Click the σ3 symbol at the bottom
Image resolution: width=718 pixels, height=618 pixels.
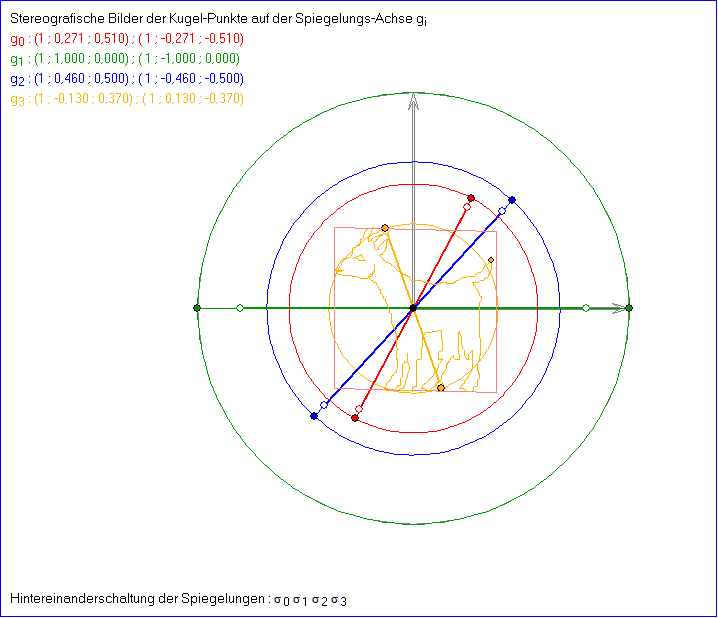[339, 600]
